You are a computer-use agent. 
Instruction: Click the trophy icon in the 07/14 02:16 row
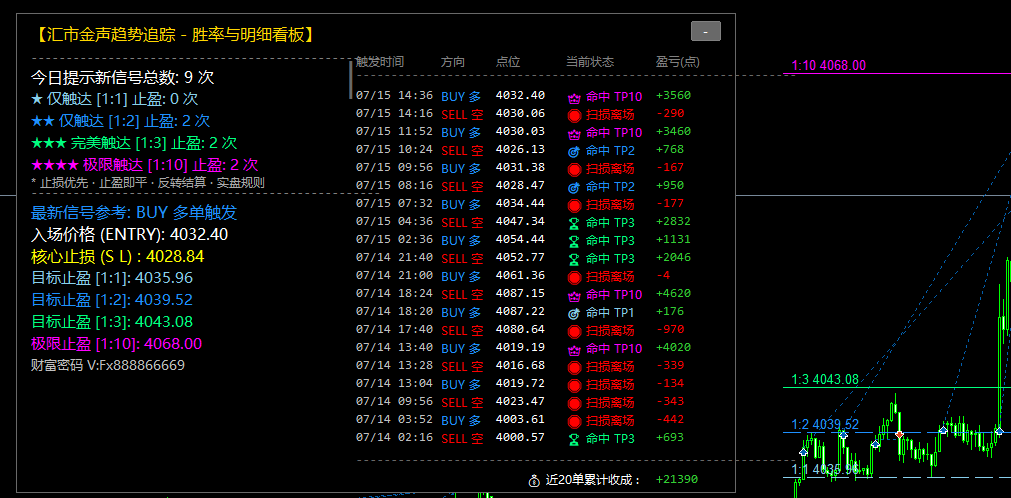[x=574, y=440]
